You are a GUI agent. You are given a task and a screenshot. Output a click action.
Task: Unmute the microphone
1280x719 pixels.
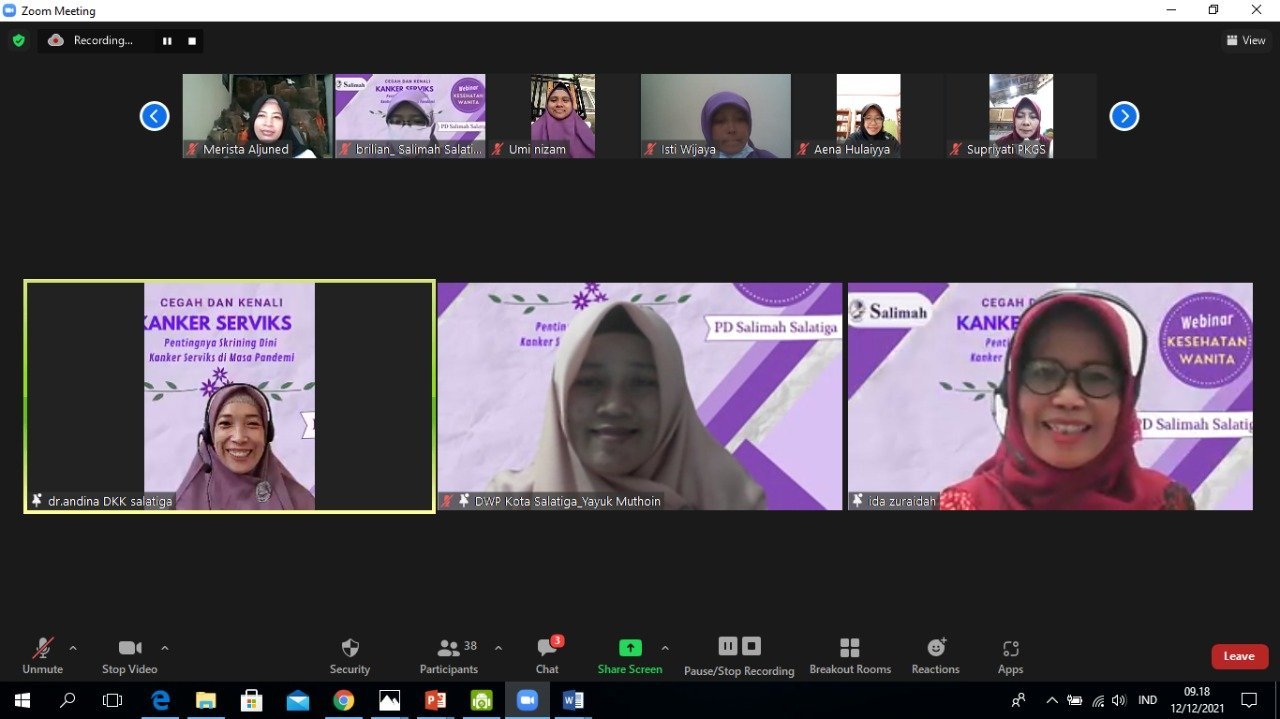tap(42, 656)
